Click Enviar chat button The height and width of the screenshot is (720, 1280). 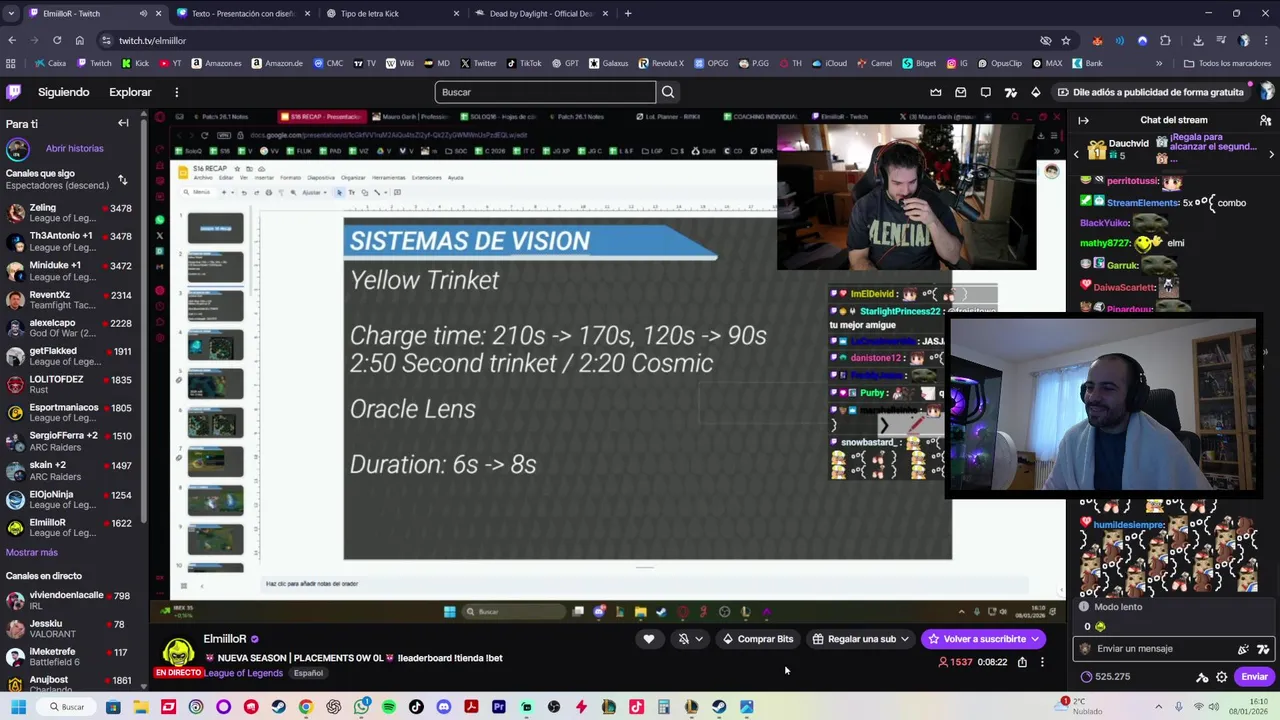pos(1254,677)
